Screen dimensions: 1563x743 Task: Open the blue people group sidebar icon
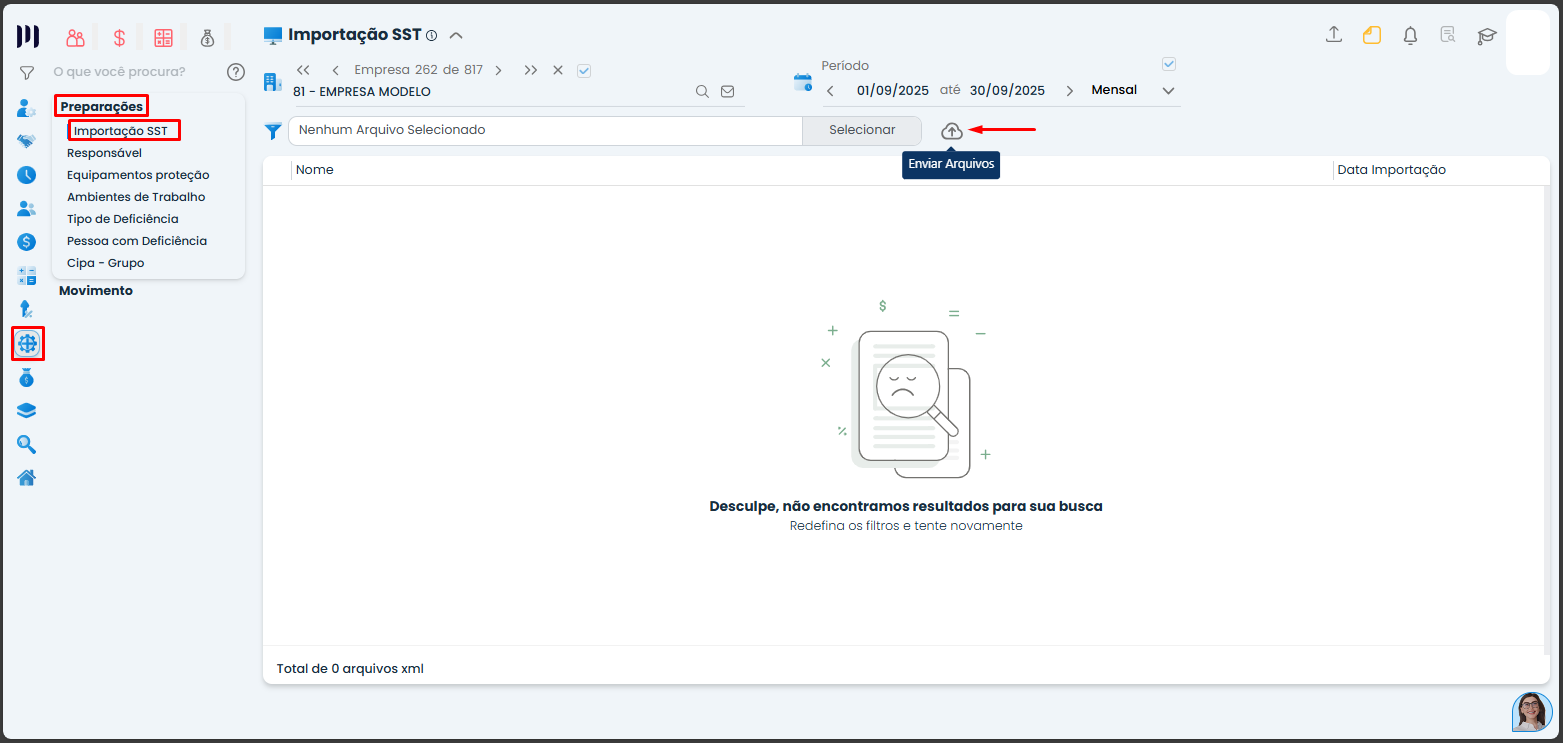27,209
